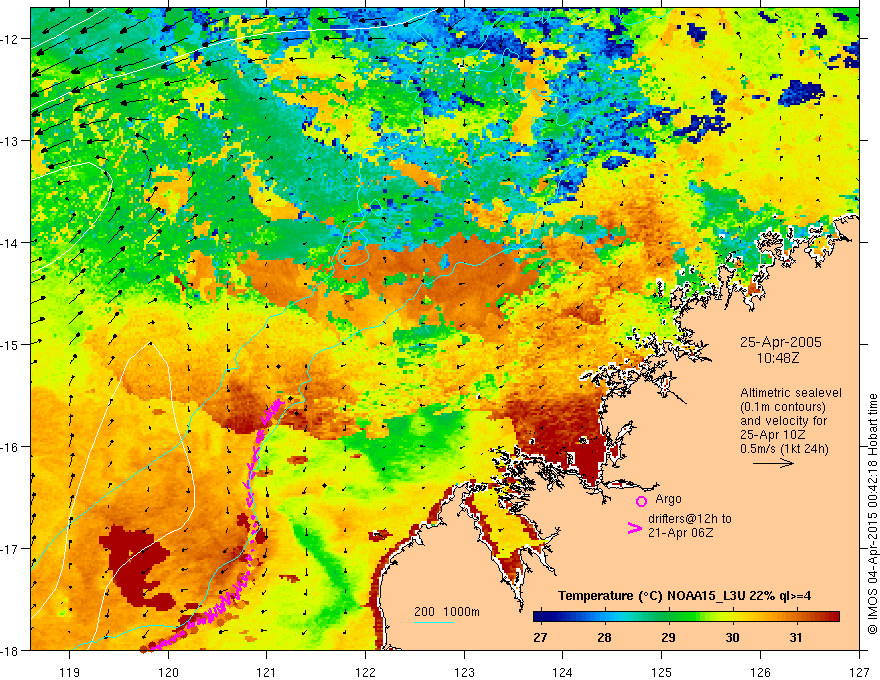Click the latitude axis label '-13'
This screenshot has width=880, height=680.
tap(10, 141)
